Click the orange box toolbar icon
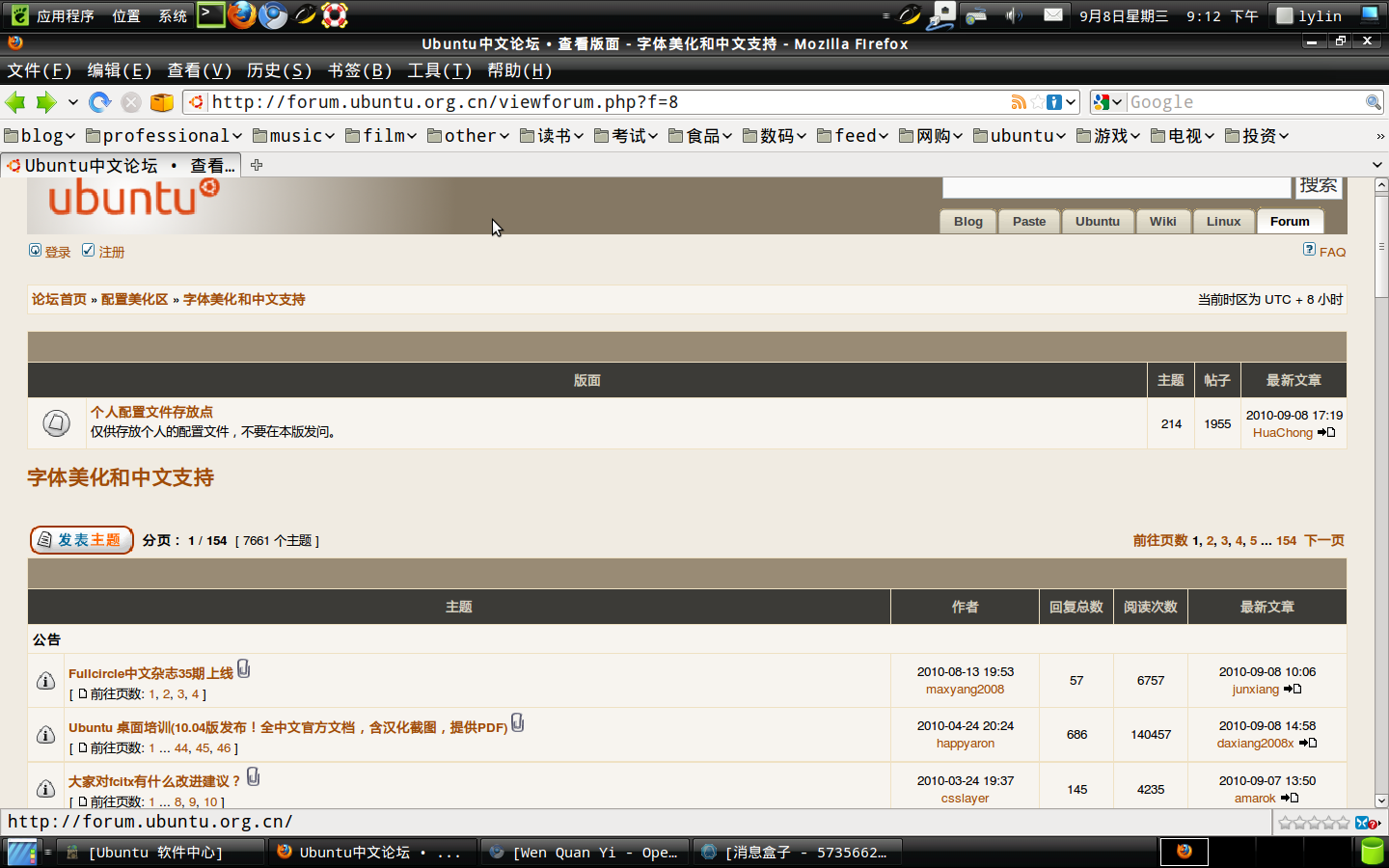Image resolution: width=1389 pixels, height=868 pixels. click(x=162, y=102)
